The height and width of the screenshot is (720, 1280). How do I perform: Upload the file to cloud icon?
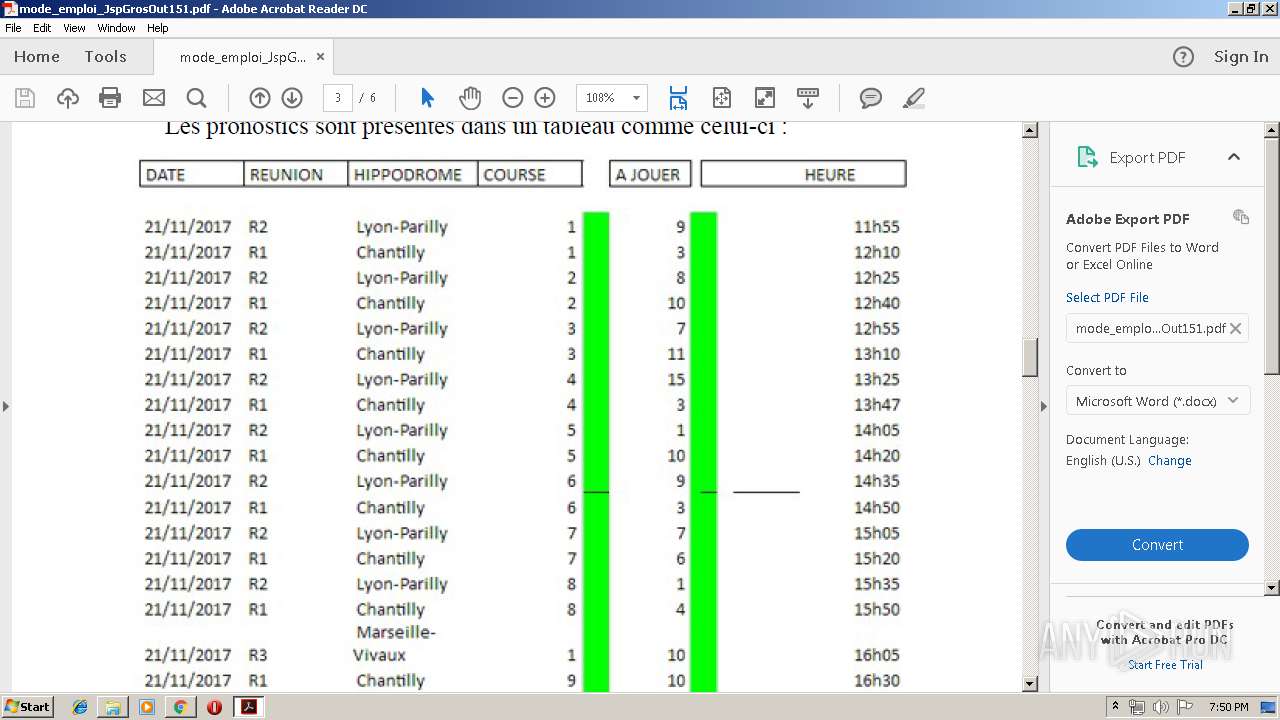coord(68,98)
